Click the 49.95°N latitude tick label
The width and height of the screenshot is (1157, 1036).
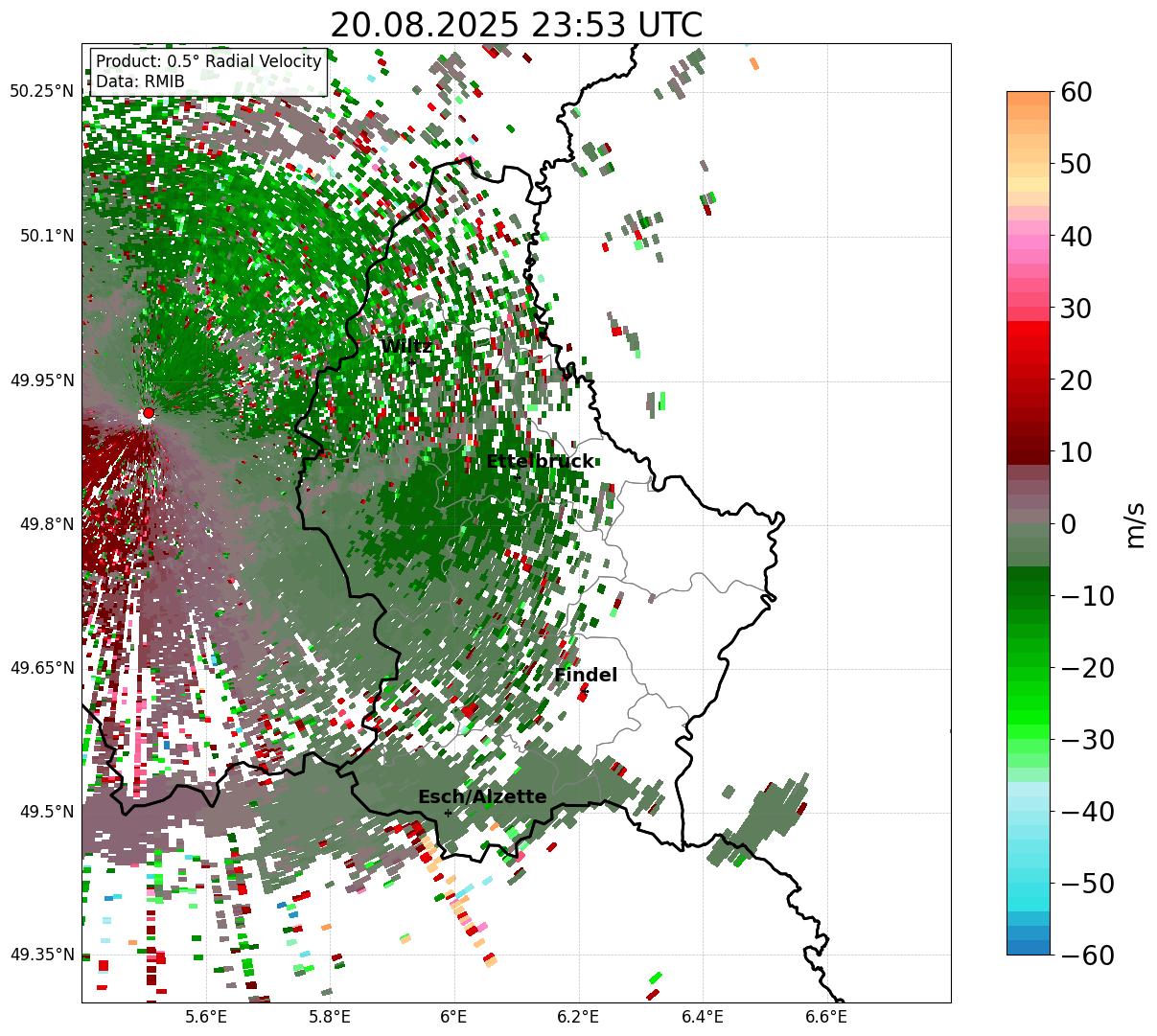[41, 380]
